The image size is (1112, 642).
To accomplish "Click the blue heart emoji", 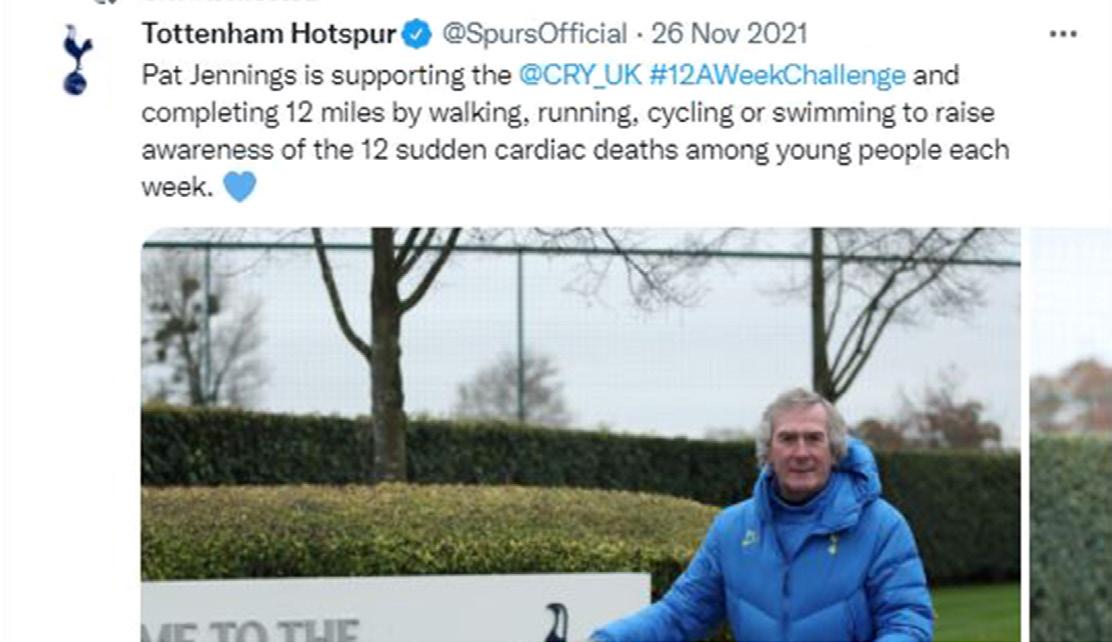I will [239, 187].
